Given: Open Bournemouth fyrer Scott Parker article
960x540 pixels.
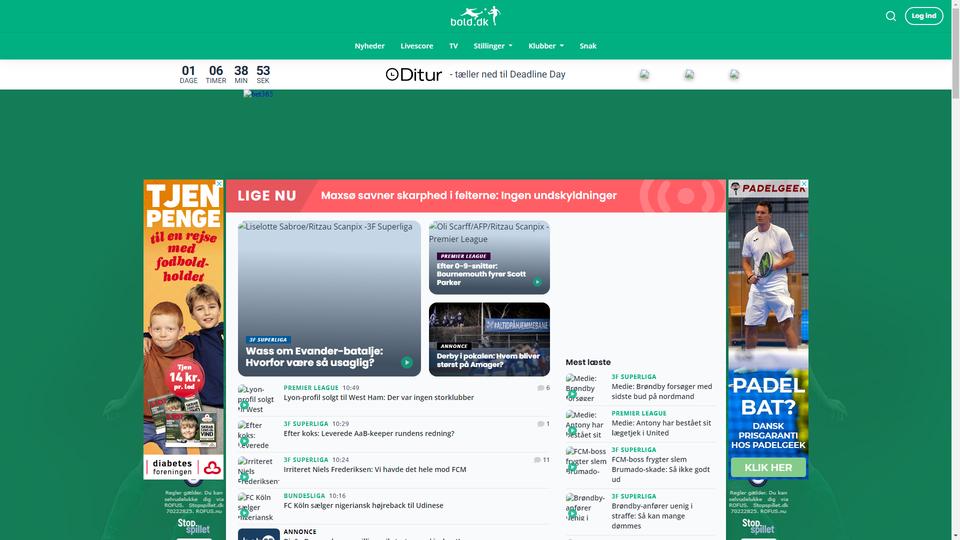Looking at the screenshot, I should pos(481,274).
